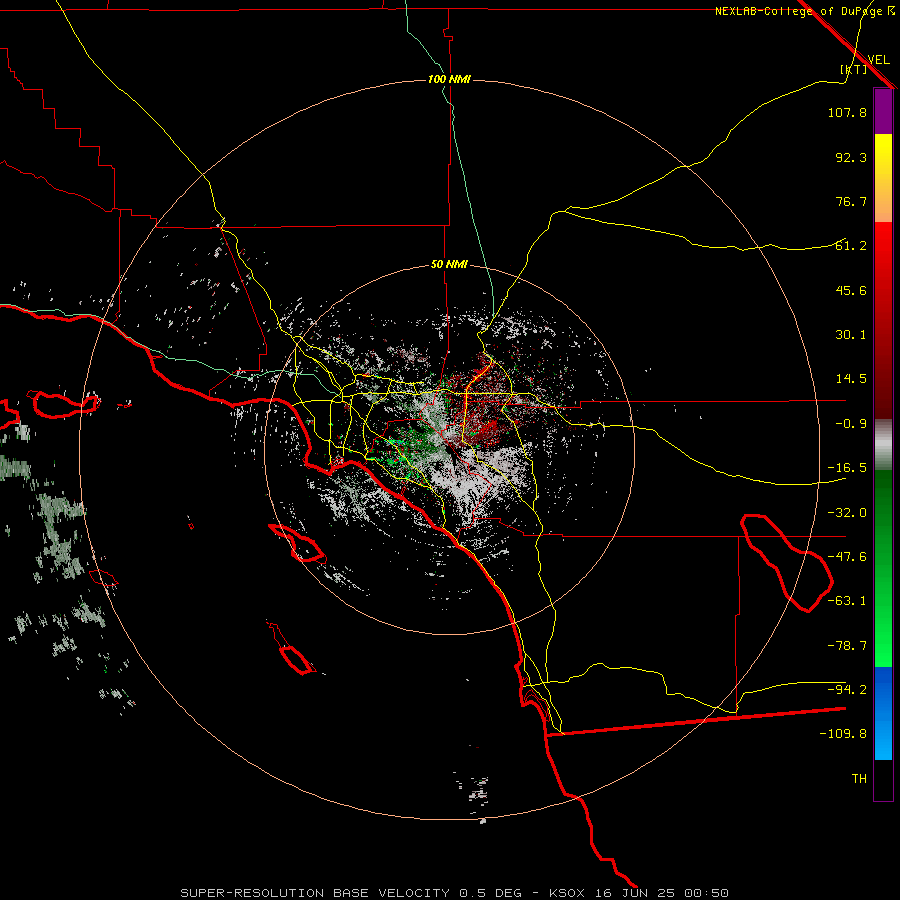
Task: Select the -63.1 scale value
Action: click(x=847, y=601)
